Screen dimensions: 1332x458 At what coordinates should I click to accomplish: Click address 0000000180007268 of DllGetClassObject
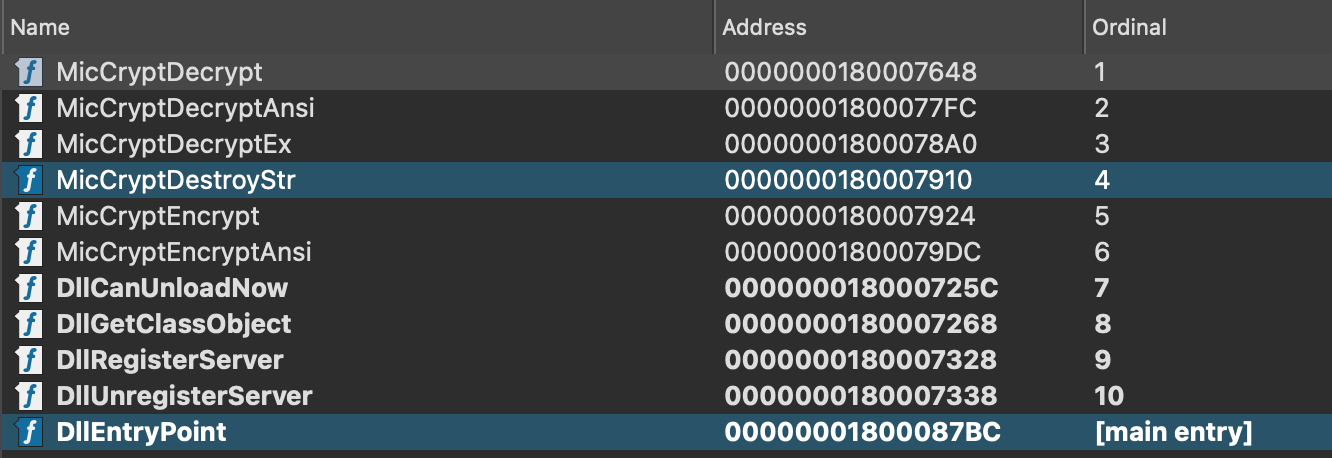coord(860,324)
